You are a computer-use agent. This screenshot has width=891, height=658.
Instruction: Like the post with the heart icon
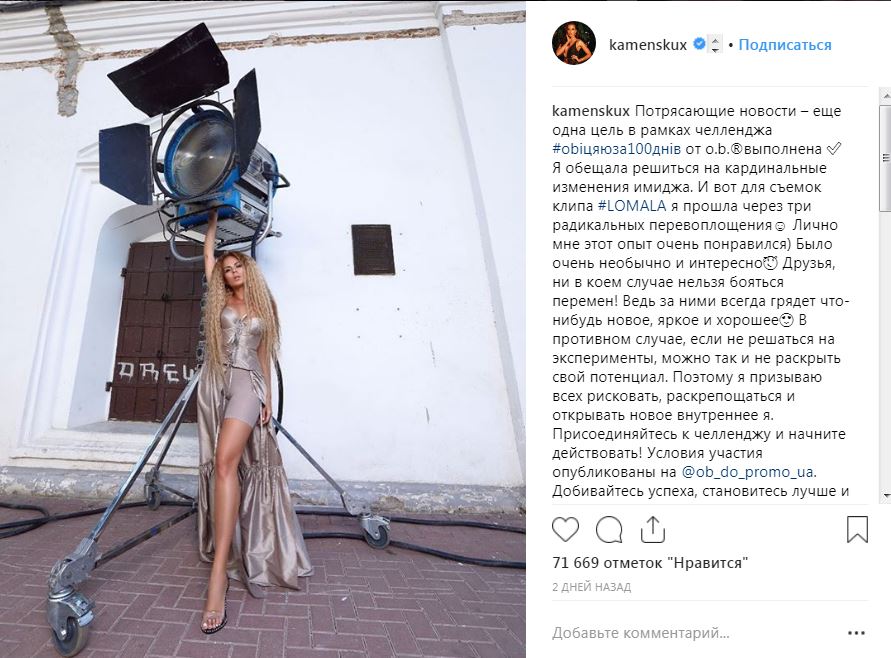[x=565, y=530]
